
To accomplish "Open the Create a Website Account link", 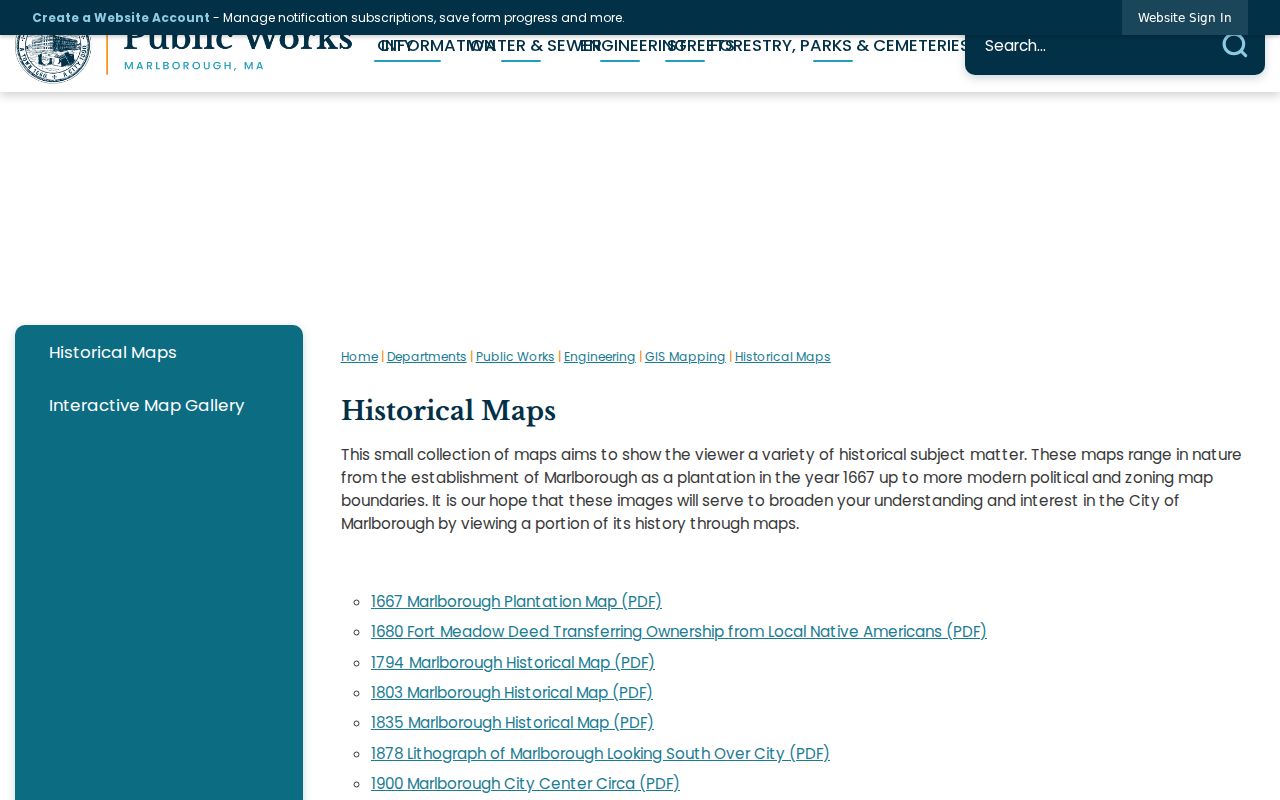I will pos(121,17).
